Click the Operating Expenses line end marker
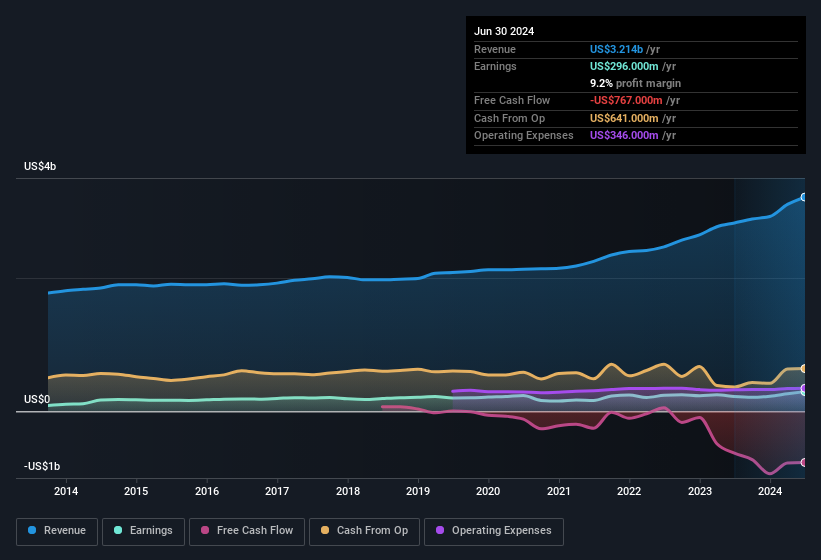Screen dimensions: 821x560 pyautogui.click(x=804, y=388)
